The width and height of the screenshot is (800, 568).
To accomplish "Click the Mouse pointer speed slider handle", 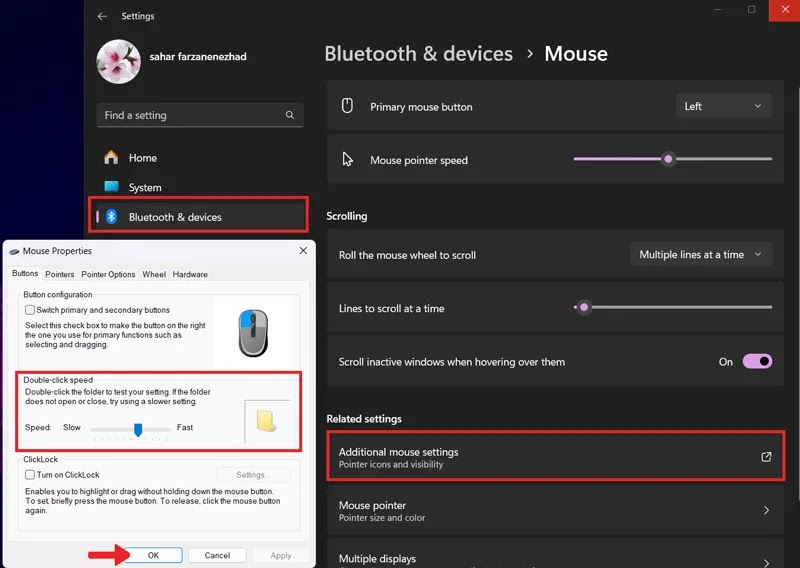I will click(x=668, y=159).
